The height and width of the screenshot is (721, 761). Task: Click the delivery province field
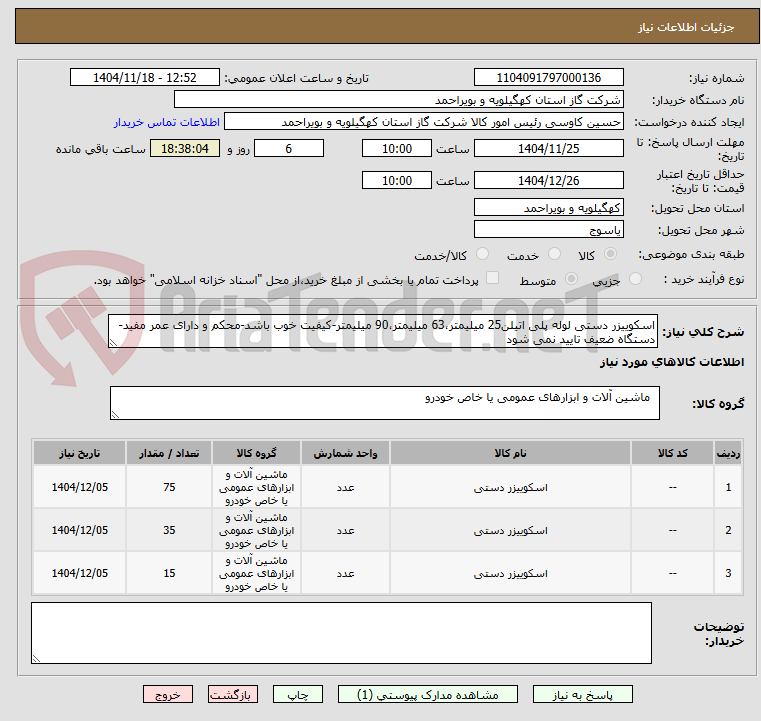pyautogui.click(x=548, y=208)
